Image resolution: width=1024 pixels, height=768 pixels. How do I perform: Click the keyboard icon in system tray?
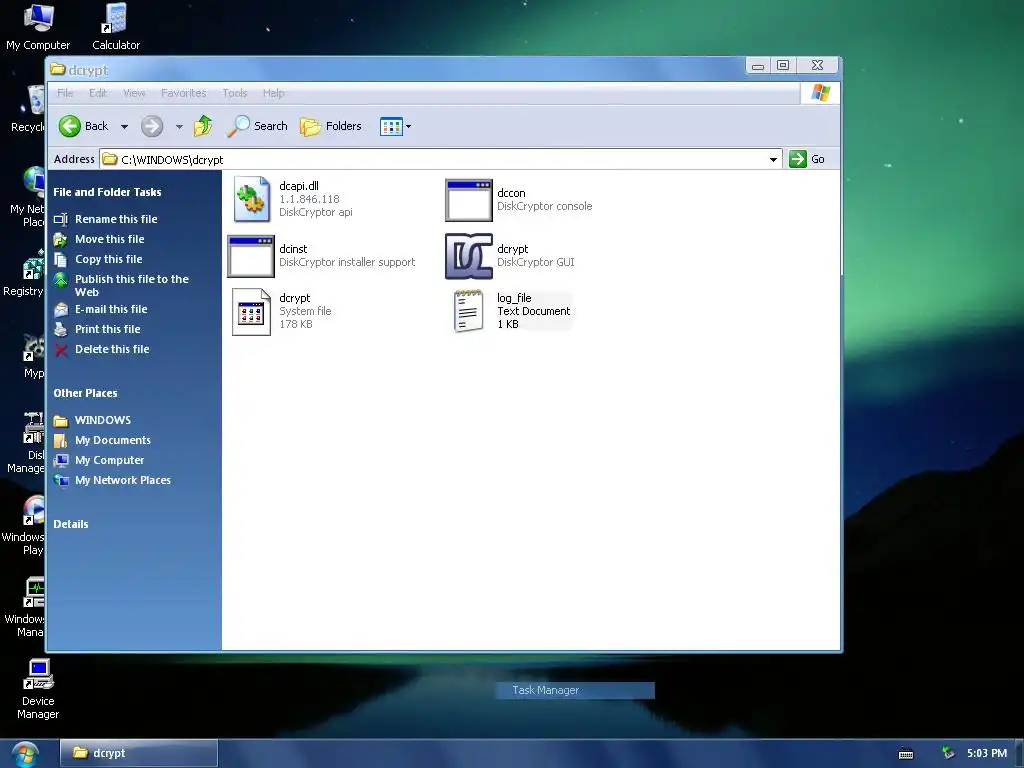[x=906, y=754]
